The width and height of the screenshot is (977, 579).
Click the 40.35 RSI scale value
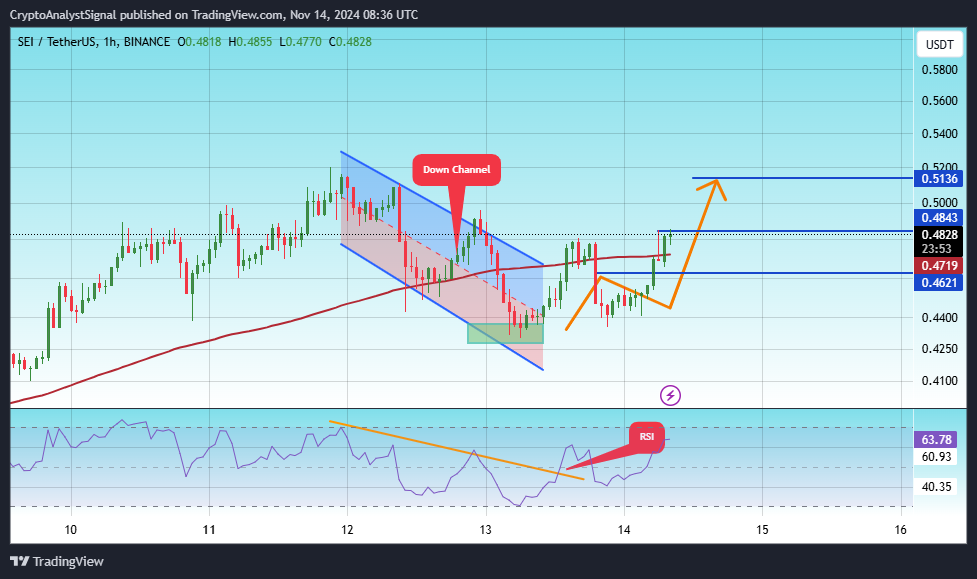[936, 487]
